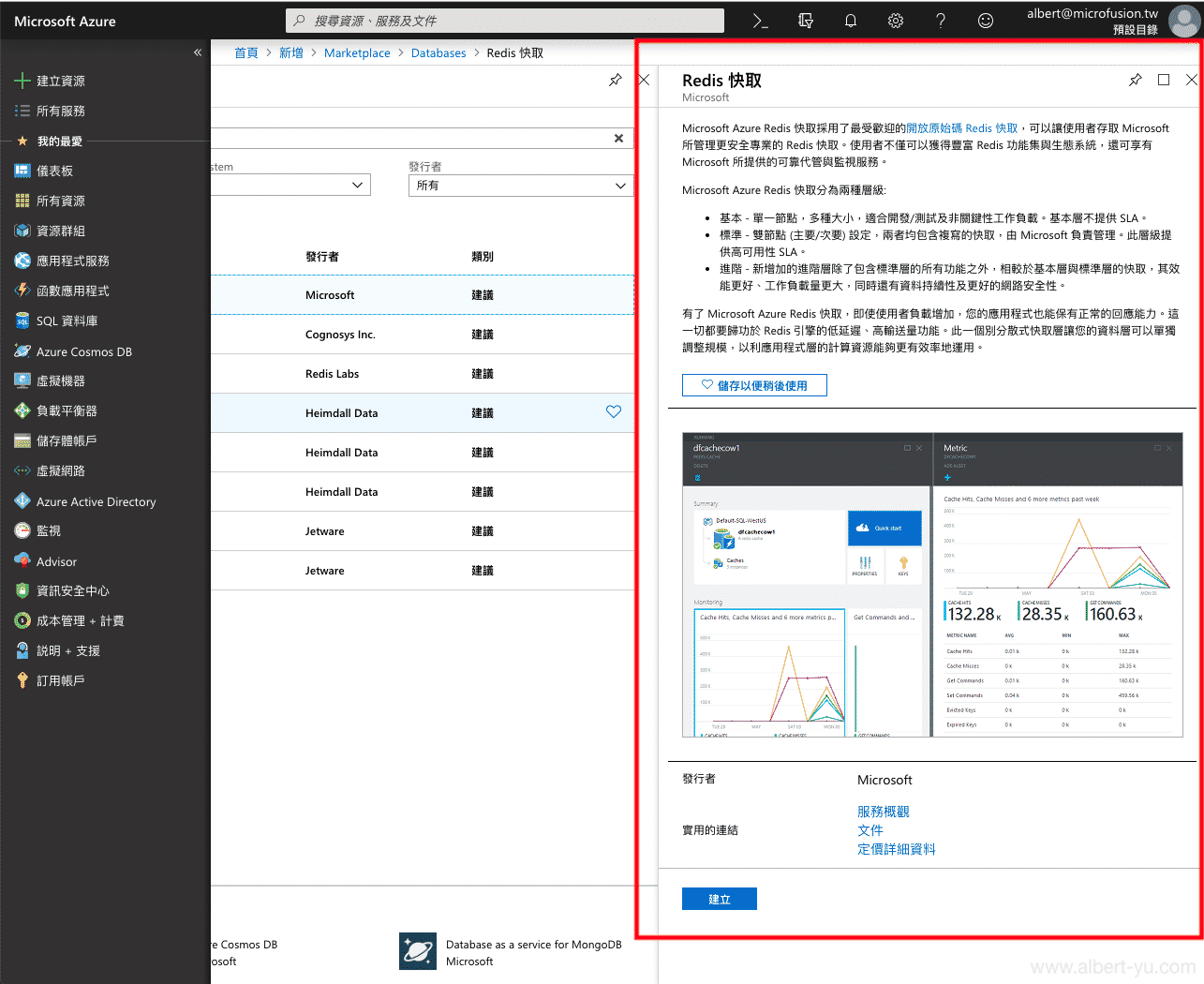Open SQL 資料庫 icon in sidebar
Image resolution: width=1204 pixels, height=984 pixels.
click(x=22, y=321)
